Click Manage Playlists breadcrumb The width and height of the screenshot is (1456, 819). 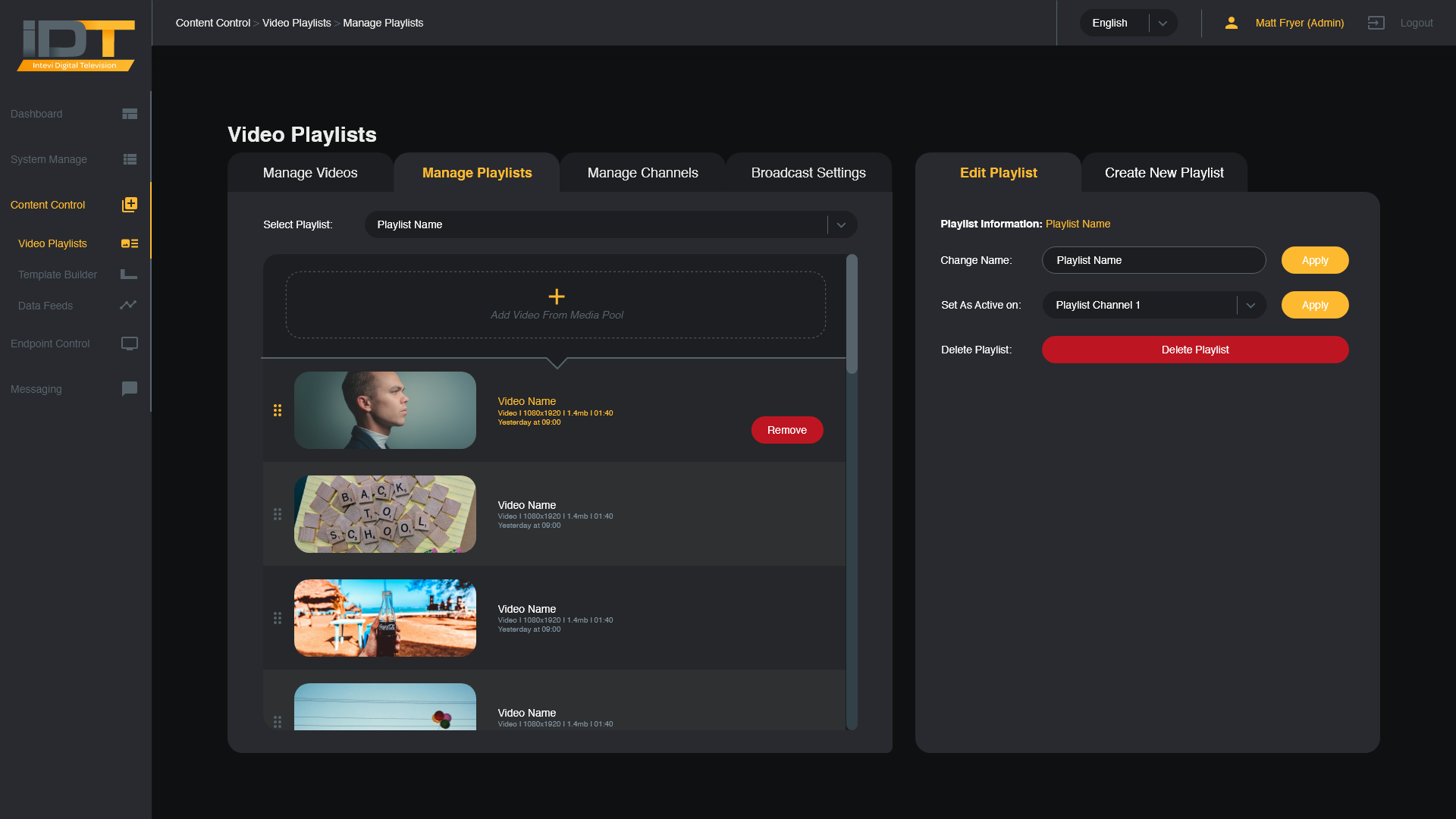point(383,23)
